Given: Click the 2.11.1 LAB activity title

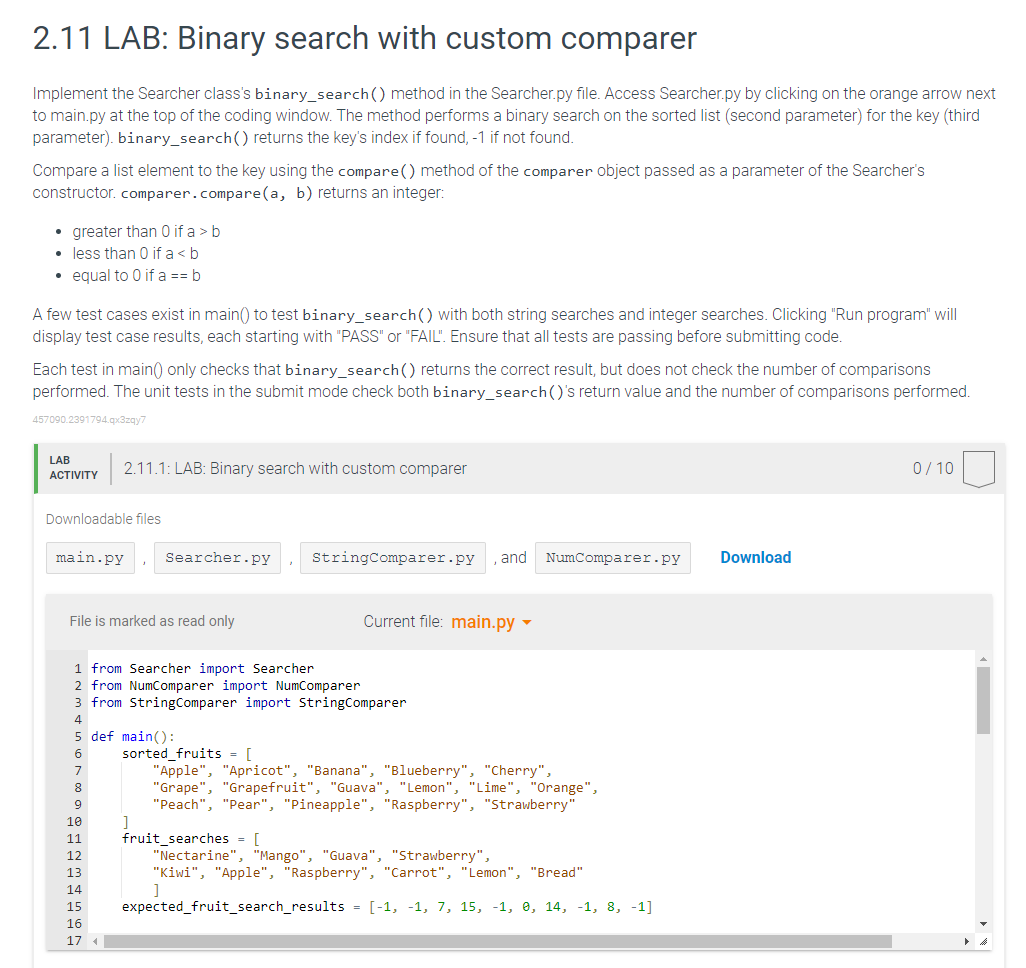Looking at the screenshot, I should coord(295,469).
